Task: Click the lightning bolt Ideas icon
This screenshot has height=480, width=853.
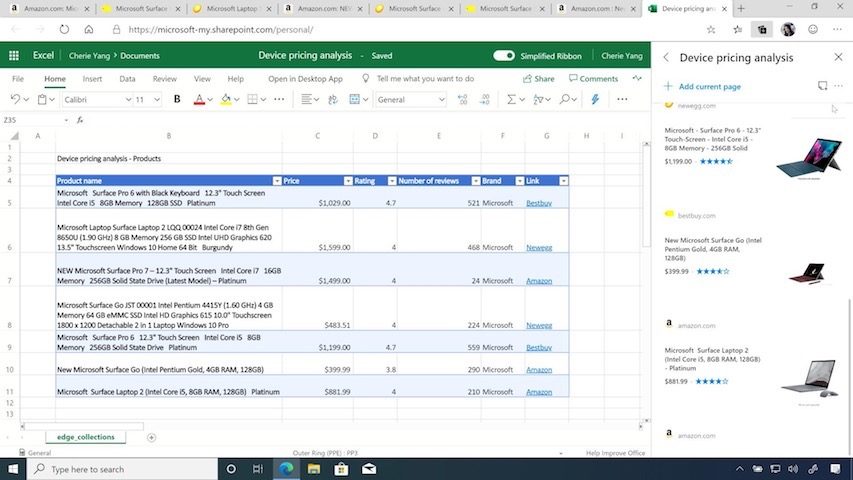Action: coord(596,99)
